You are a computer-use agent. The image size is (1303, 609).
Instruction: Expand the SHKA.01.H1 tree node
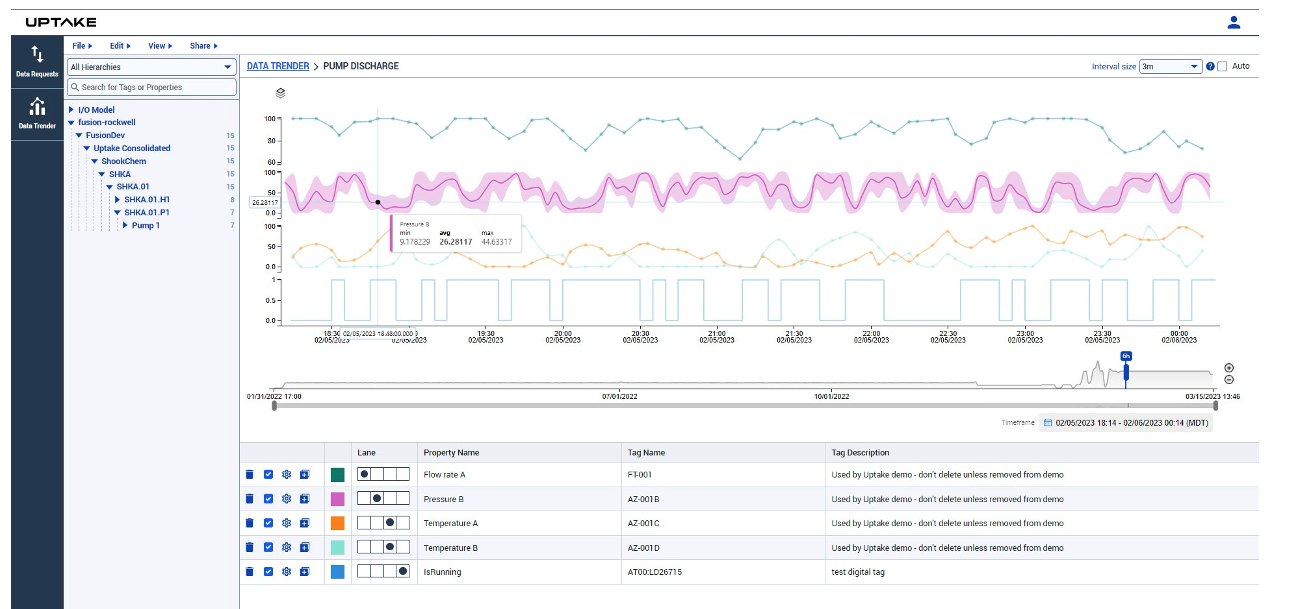coord(118,200)
